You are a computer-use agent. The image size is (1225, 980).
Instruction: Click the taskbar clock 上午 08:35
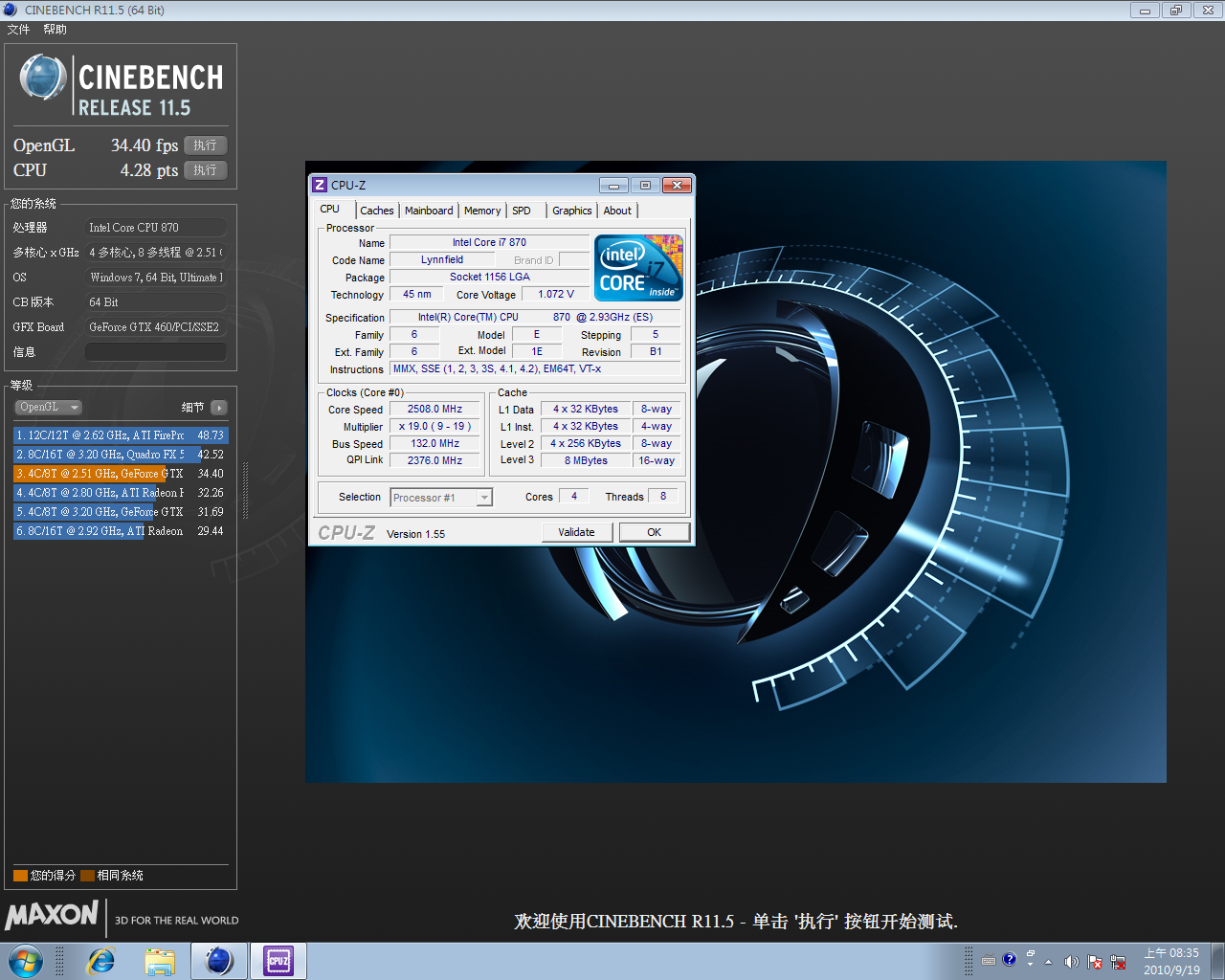coord(1171,953)
